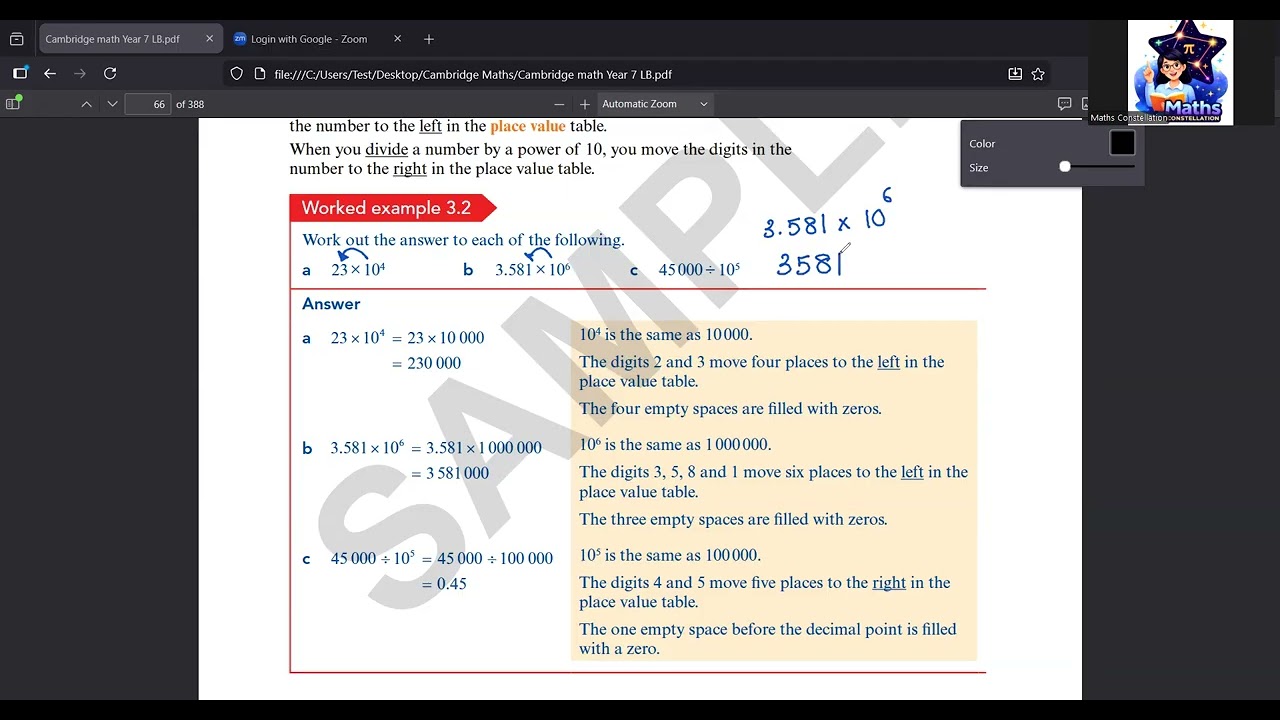Image resolution: width=1280 pixels, height=720 pixels.
Task: Click the 'Answer' heading
Action: [331, 304]
